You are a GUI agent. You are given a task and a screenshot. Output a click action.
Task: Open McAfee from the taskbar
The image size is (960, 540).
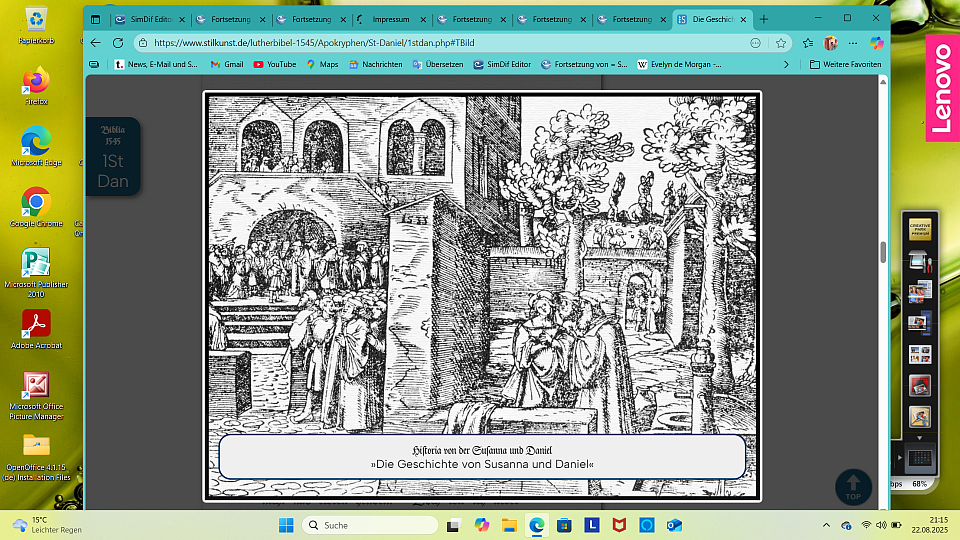(x=620, y=525)
